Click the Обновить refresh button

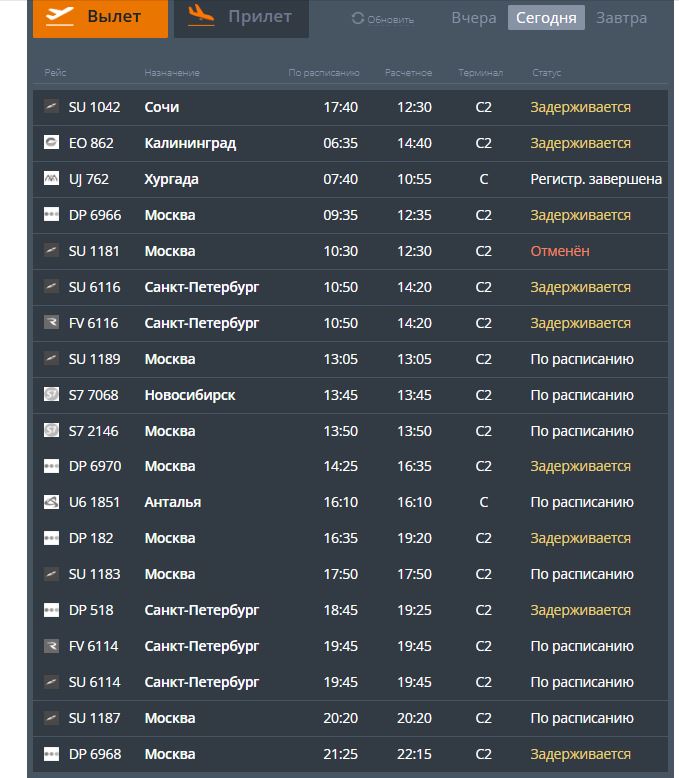[383, 19]
